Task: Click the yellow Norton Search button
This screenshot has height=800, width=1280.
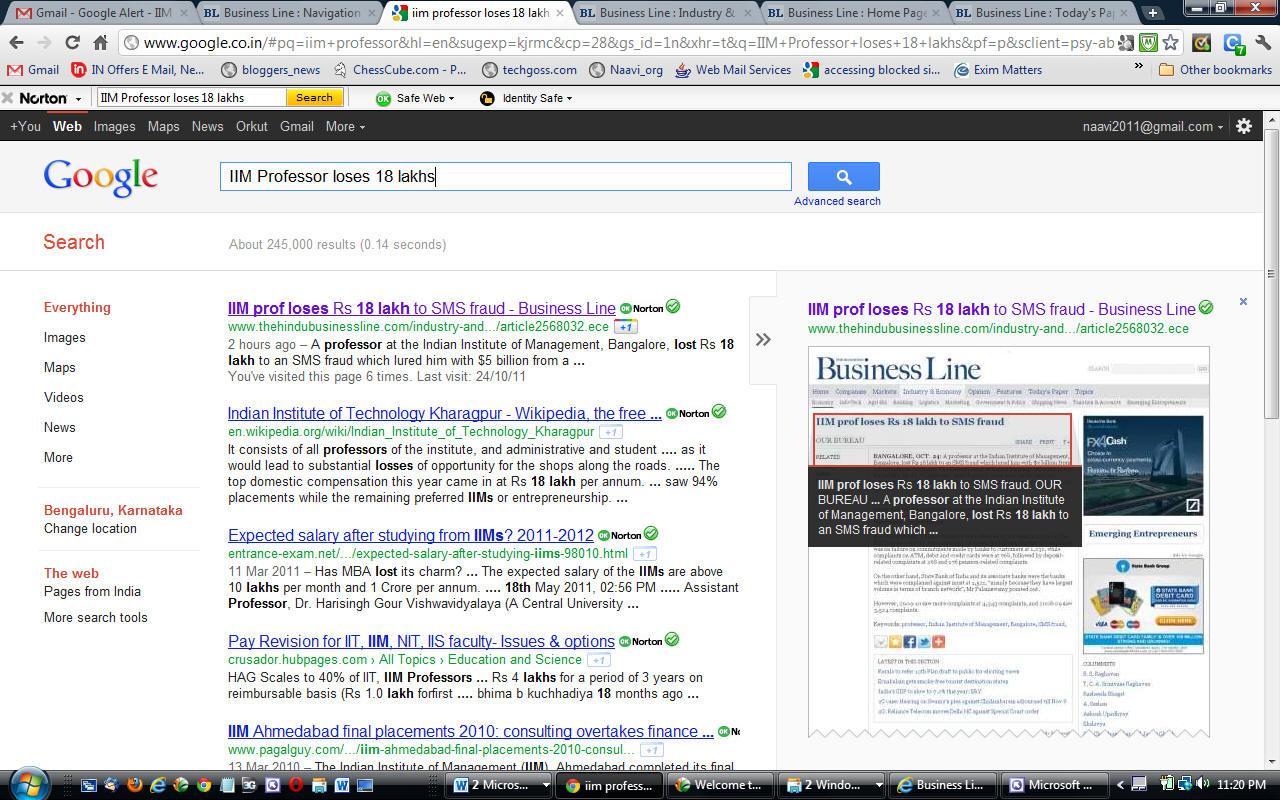Action: point(314,98)
